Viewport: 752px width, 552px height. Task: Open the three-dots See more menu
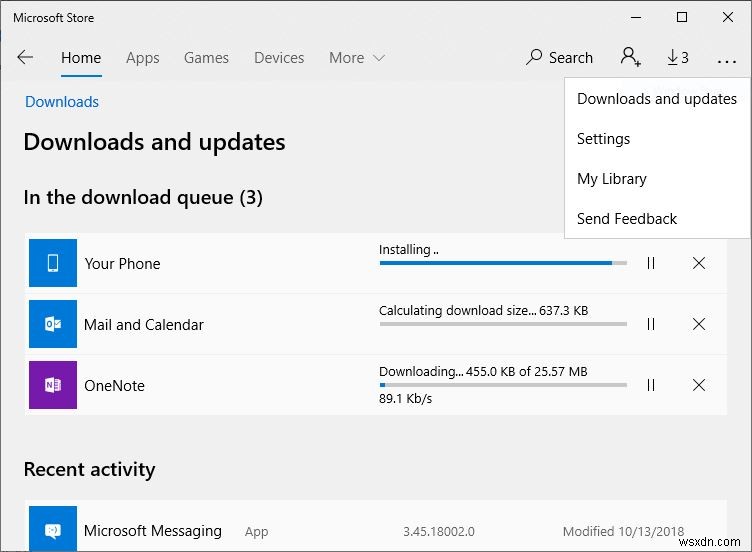pos(727,61)
